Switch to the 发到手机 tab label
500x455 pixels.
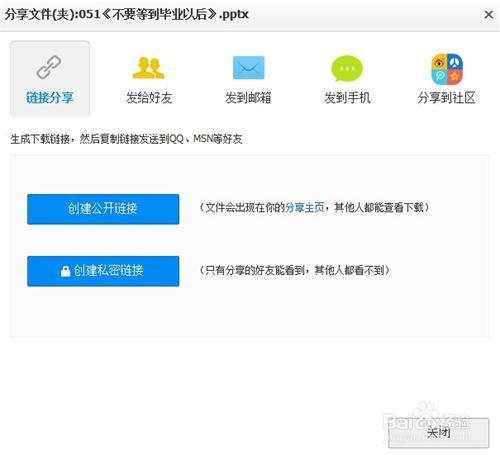(x=347, y=98)
